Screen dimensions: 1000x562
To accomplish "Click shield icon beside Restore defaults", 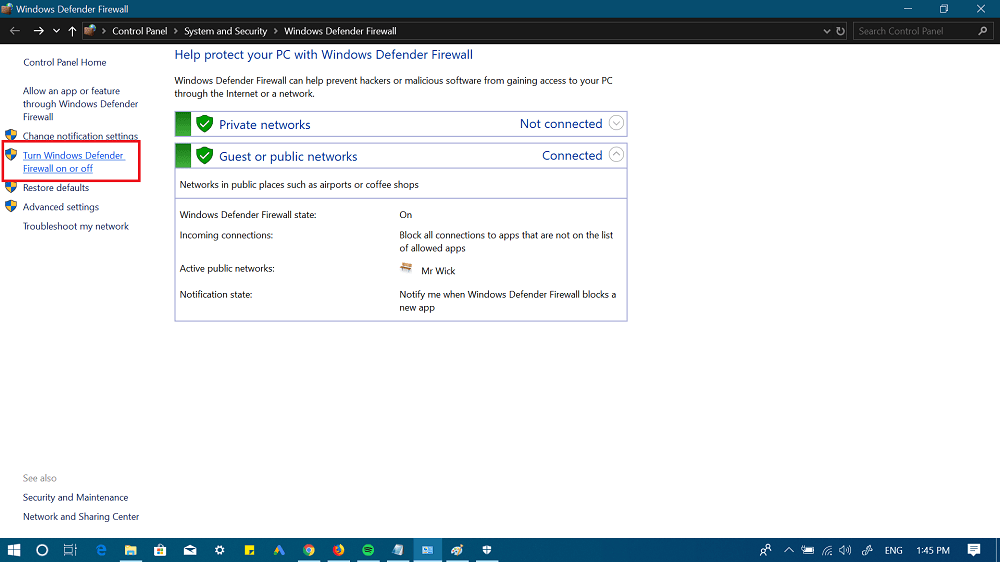I will [x=11, y=187].
